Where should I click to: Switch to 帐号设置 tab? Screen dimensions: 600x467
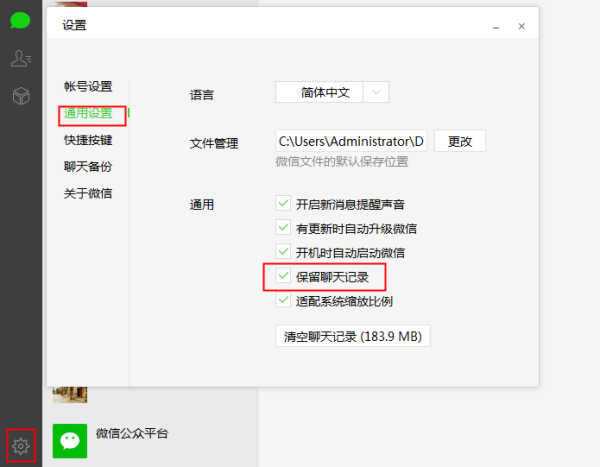(88, 87)
